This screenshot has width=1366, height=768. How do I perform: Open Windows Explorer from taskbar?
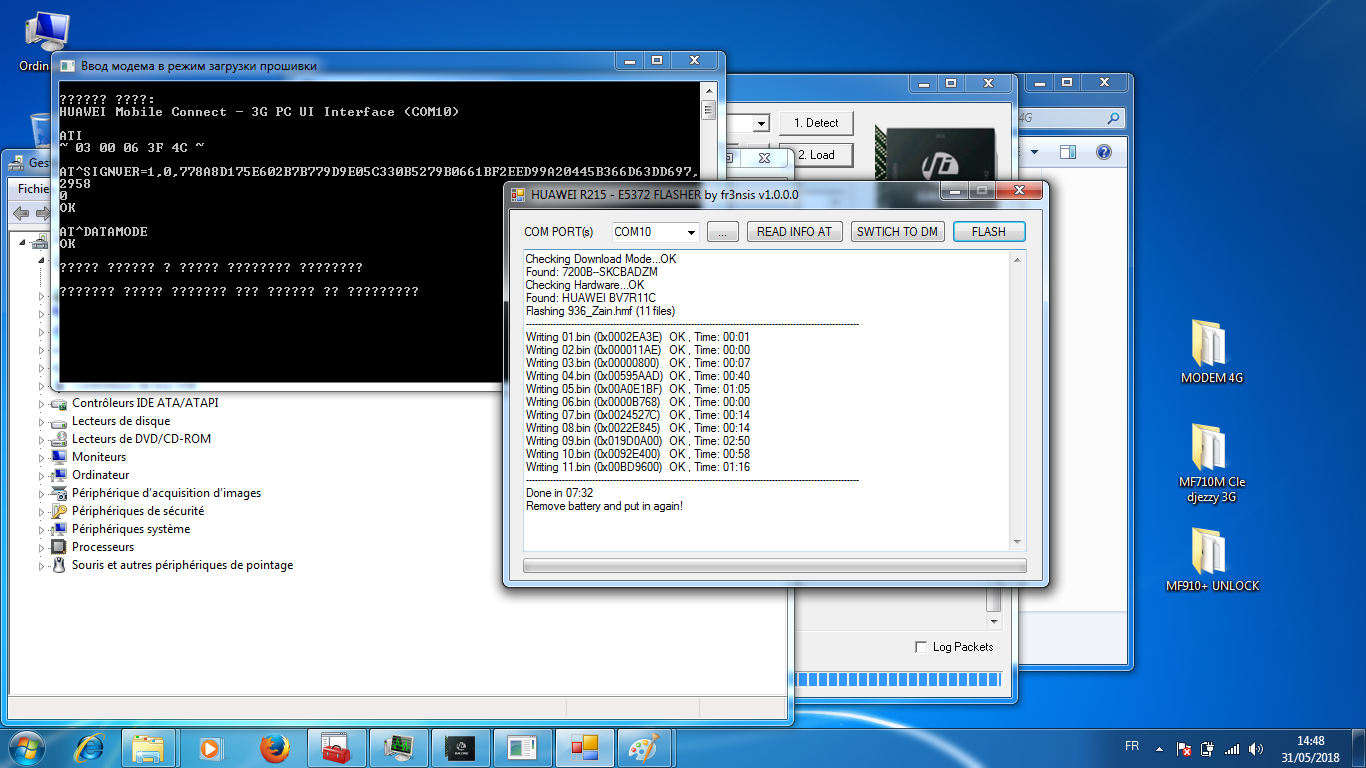[x=148, y=748]
